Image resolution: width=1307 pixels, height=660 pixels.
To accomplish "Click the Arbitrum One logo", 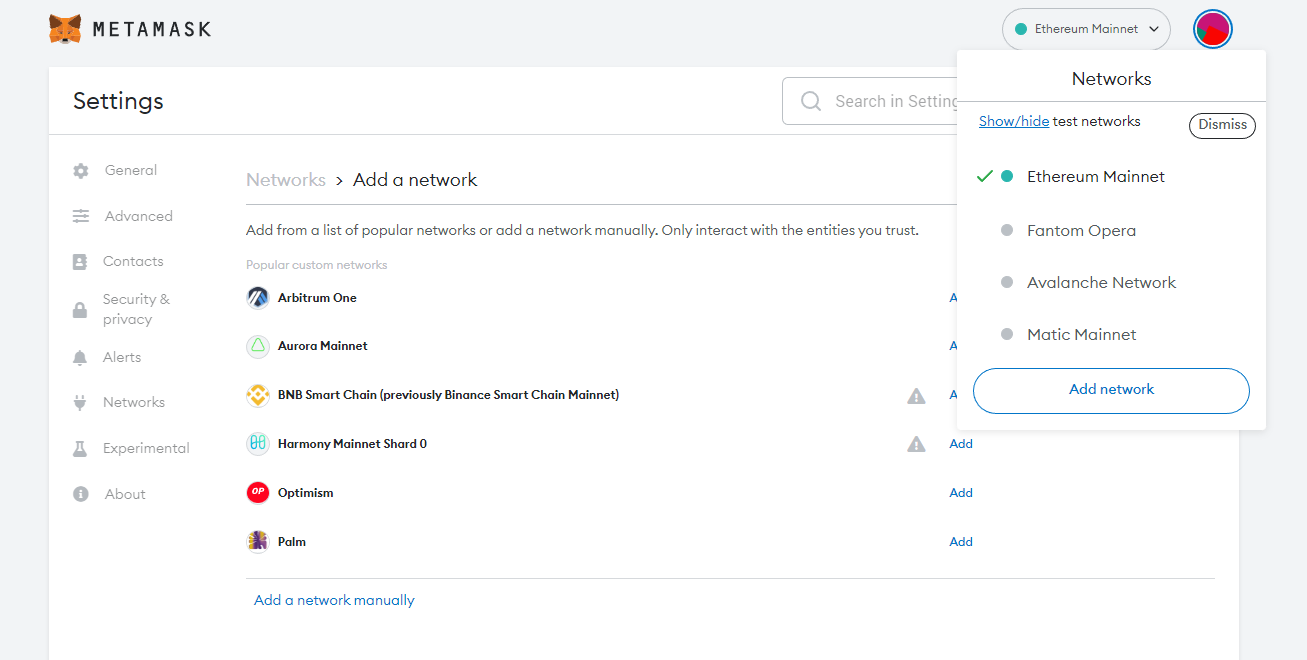I will click(258, 298).
